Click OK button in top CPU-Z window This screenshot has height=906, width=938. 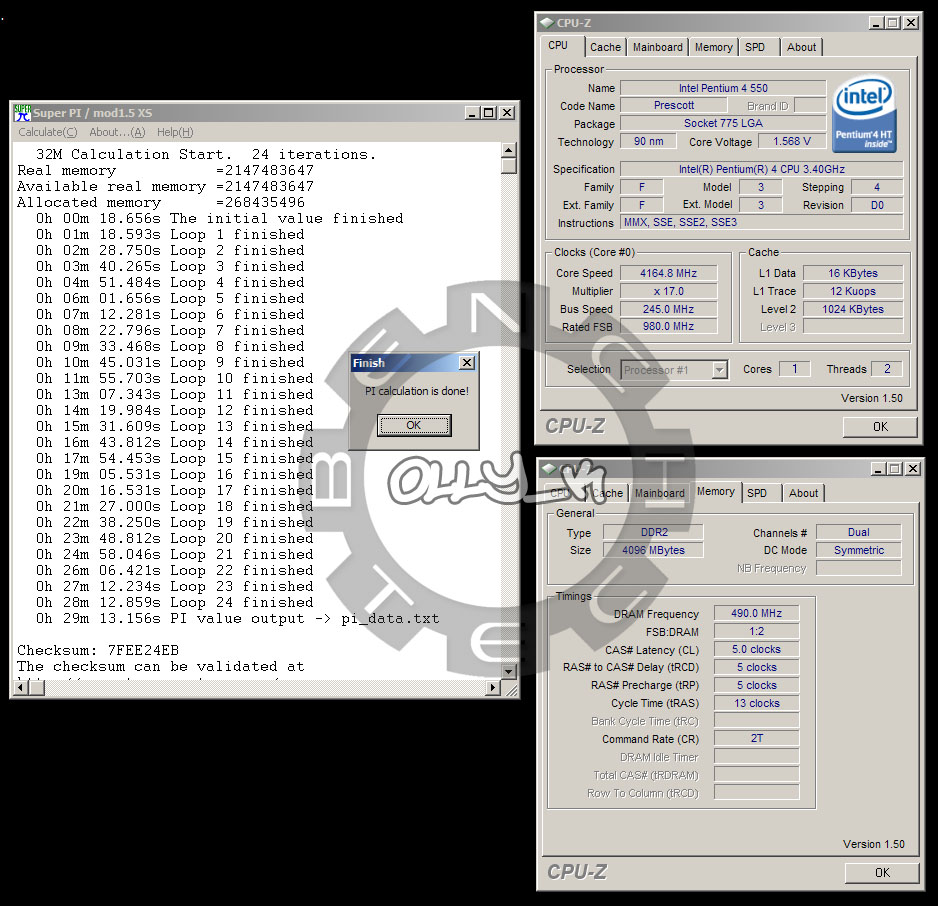point(879,426)
